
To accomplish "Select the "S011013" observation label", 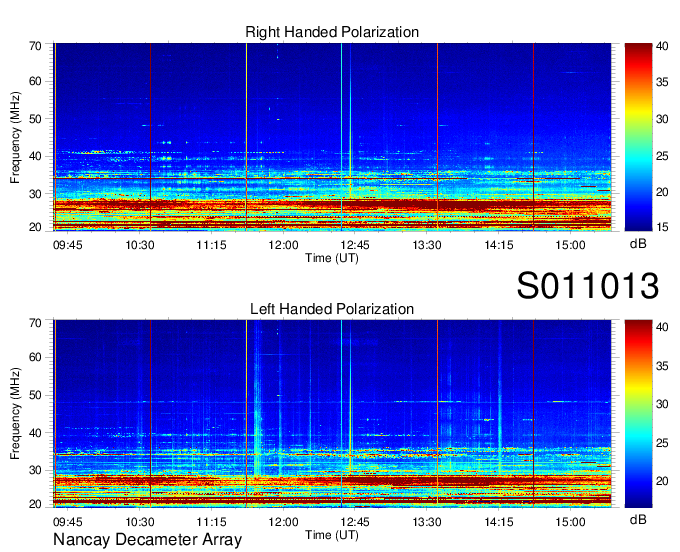I will pyautogui.click(x=588, y=285).
